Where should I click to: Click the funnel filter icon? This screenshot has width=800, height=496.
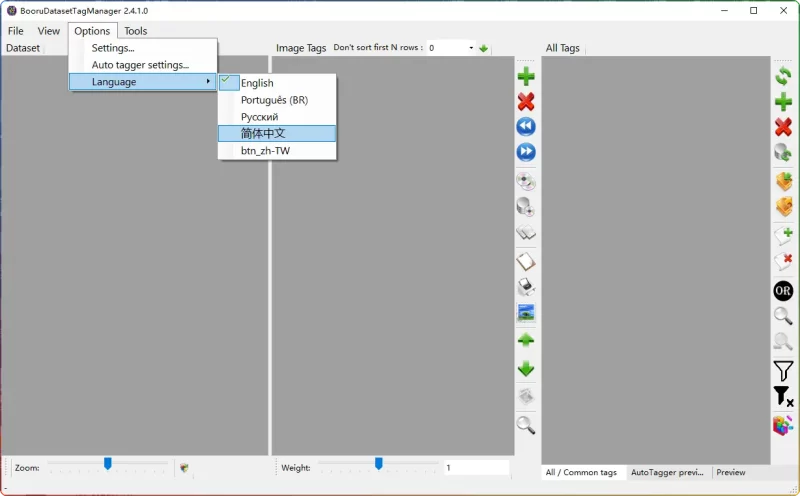click(783, 371)
